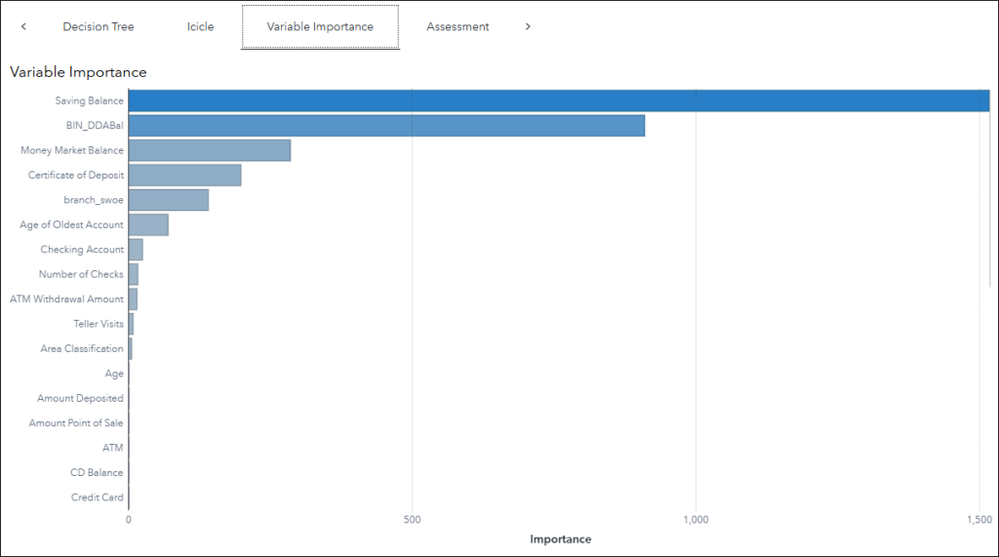Select the Saving Balance bar
Viewport: 999px width, 557px height.
[x=559, y=101]
